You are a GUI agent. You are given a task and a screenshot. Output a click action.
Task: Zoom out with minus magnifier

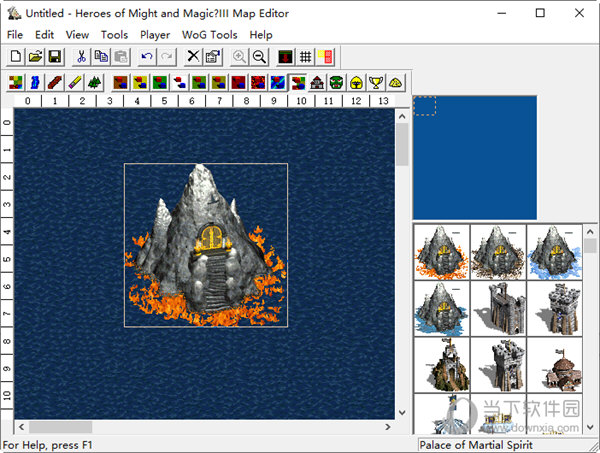pyautogui.click(x=259, y=57)
